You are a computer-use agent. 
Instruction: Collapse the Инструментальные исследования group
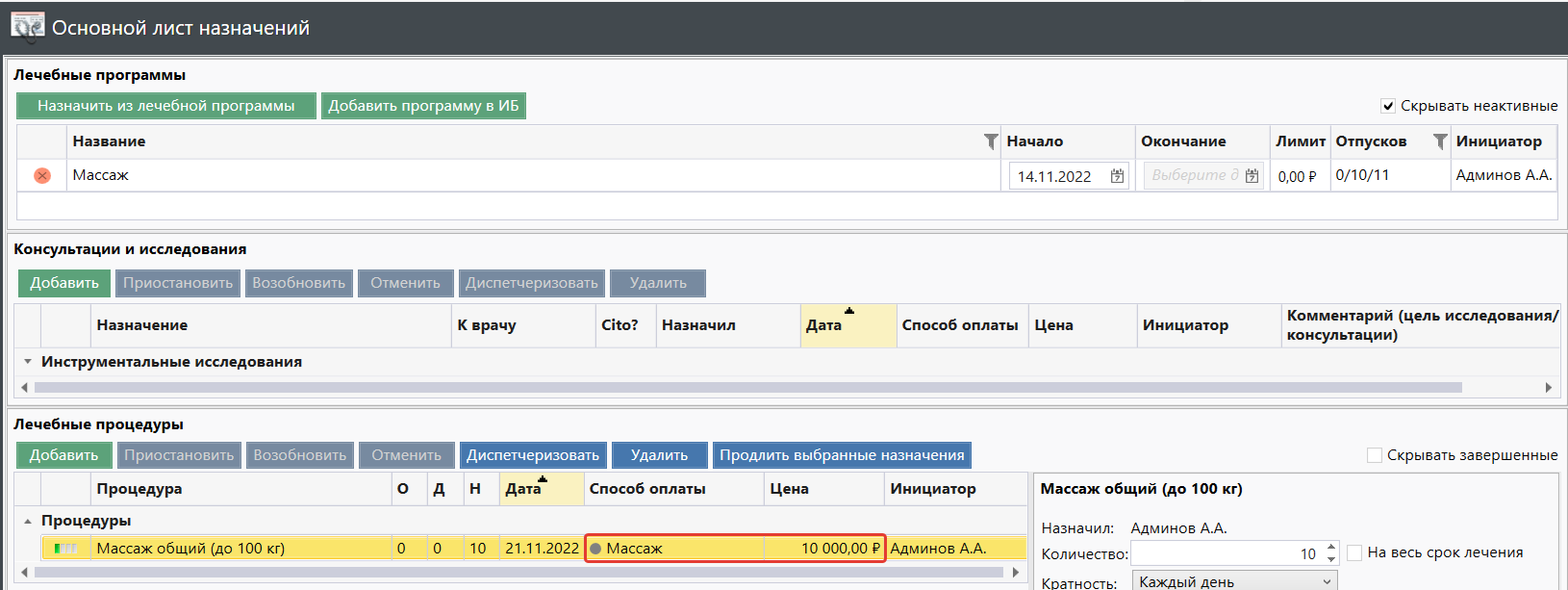click(x=28, y=362)
